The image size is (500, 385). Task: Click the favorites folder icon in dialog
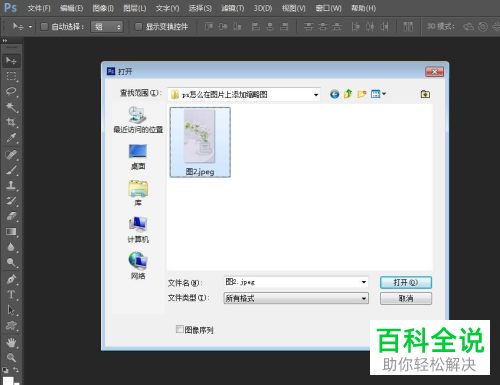[x=425, y=94]
